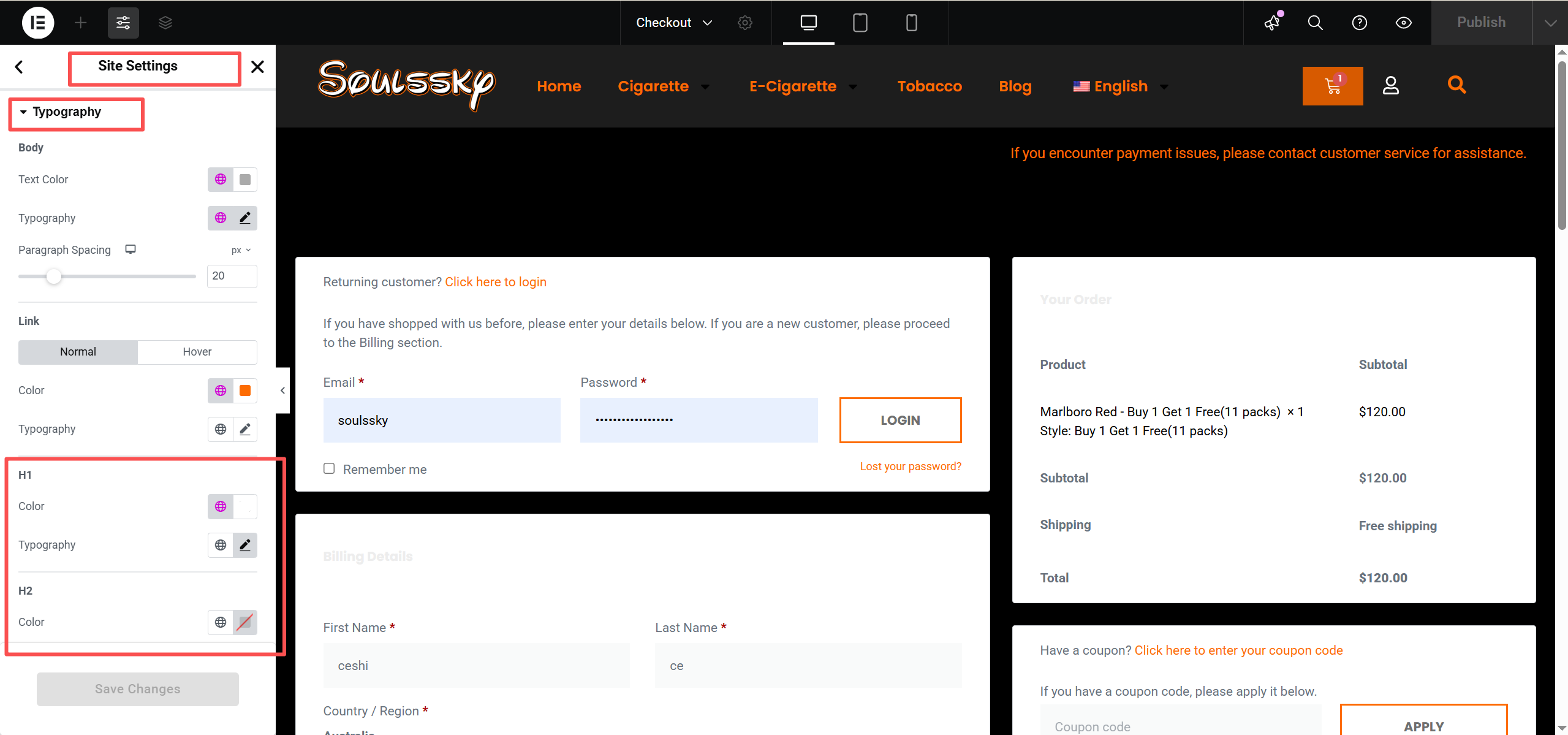Click the LOGIN button
This screenshot has height=735, width=1568.
pos(900,421)
